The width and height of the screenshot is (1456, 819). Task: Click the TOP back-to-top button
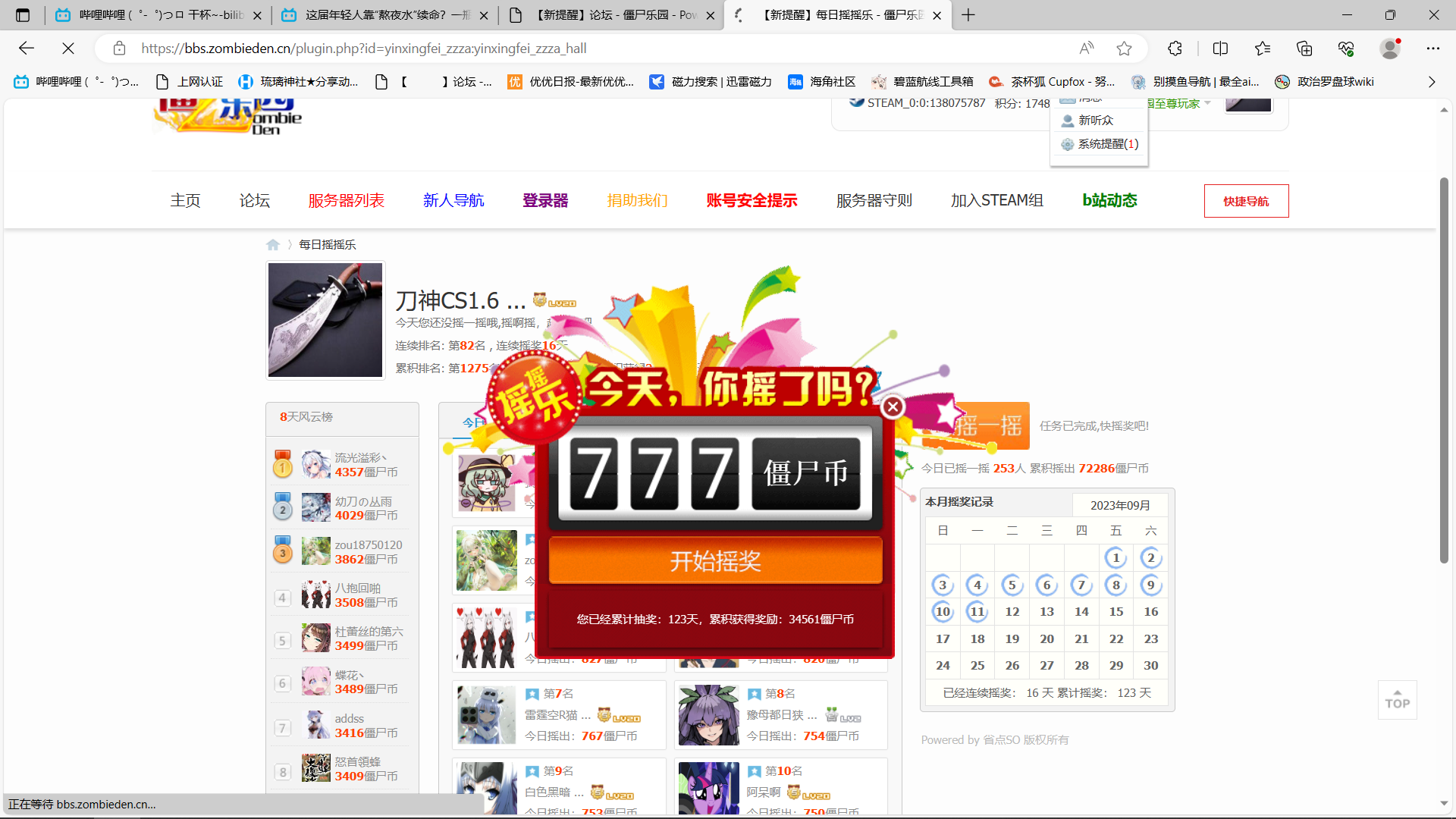tap(1397, 700)
